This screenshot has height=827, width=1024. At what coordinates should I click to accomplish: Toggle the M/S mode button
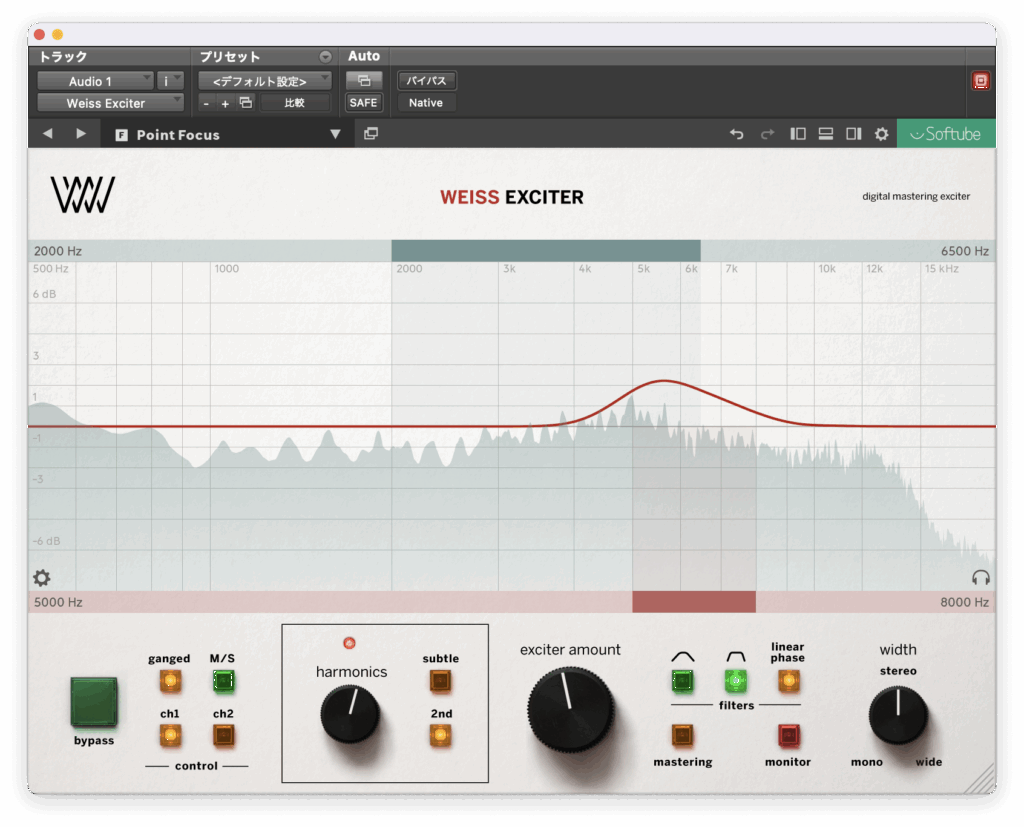point(223,681)
